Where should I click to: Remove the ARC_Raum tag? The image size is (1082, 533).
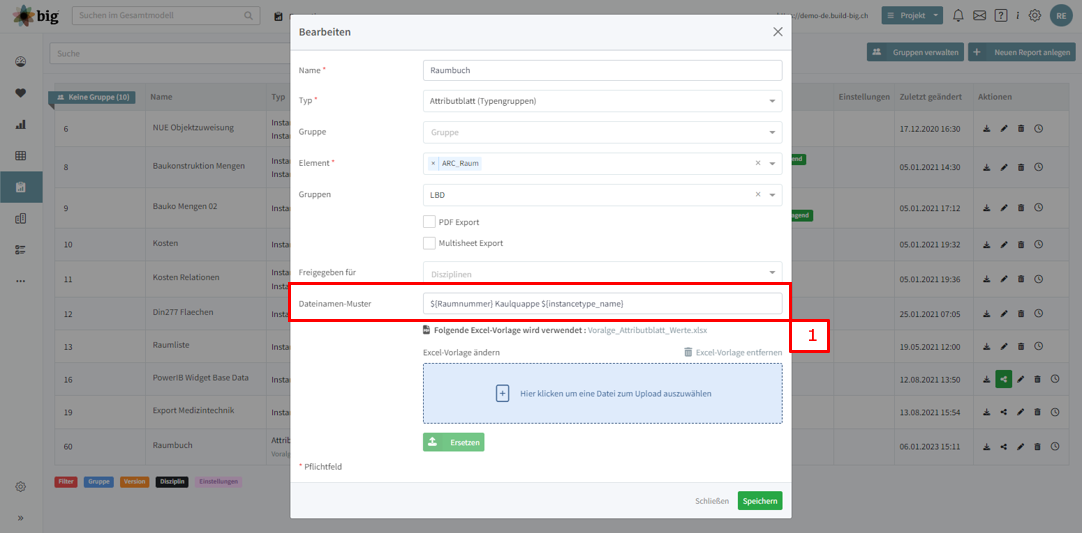click(433, 164)
